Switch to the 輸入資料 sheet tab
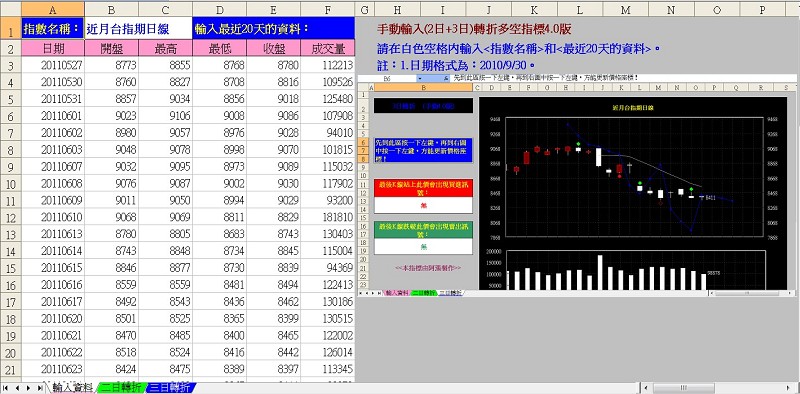This screenshot has width=800, height=394. click(72, 388)
